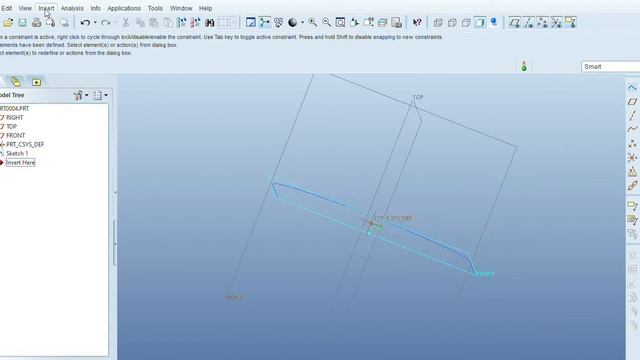The width and height of the screenshot is (640, 360).
Task: Toggle datum planes display icon
Action: 515,23
